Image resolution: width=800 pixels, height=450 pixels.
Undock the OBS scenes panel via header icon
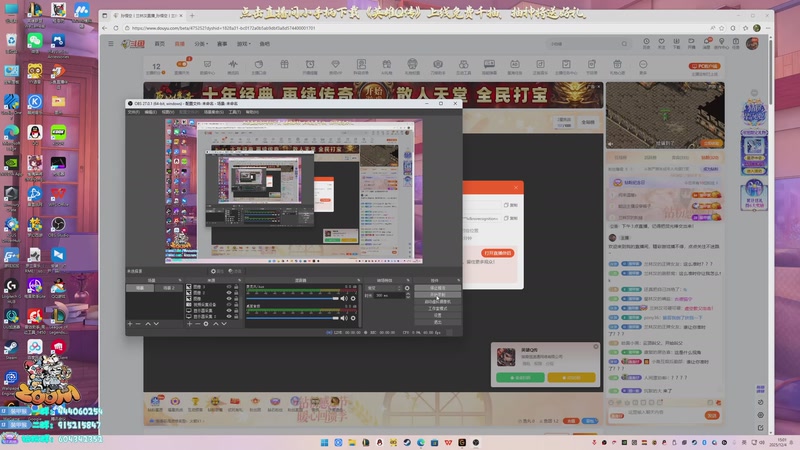click(180, 280)
